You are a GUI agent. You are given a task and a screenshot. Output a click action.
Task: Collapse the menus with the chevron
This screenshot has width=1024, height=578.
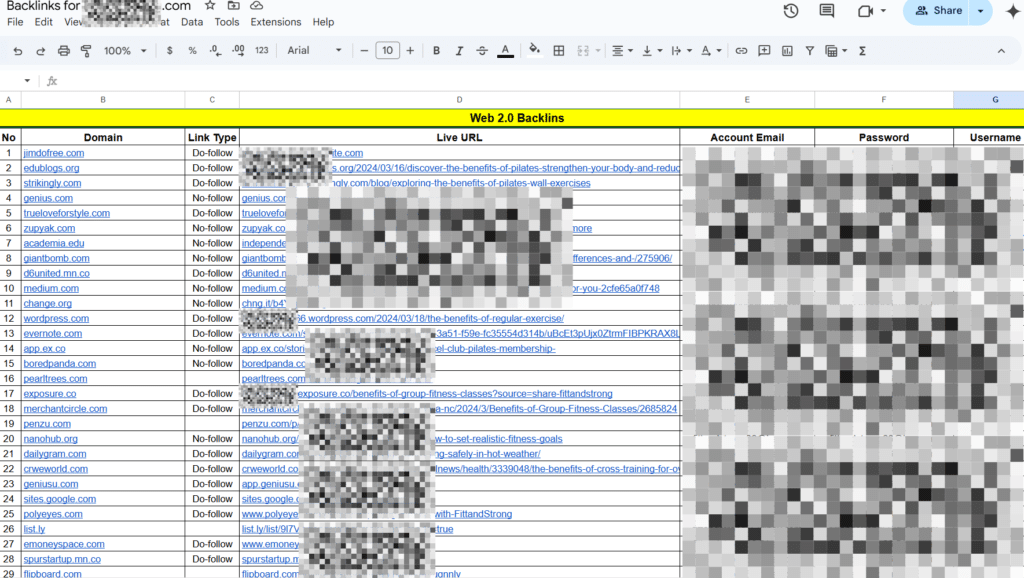coord(1001,51)
